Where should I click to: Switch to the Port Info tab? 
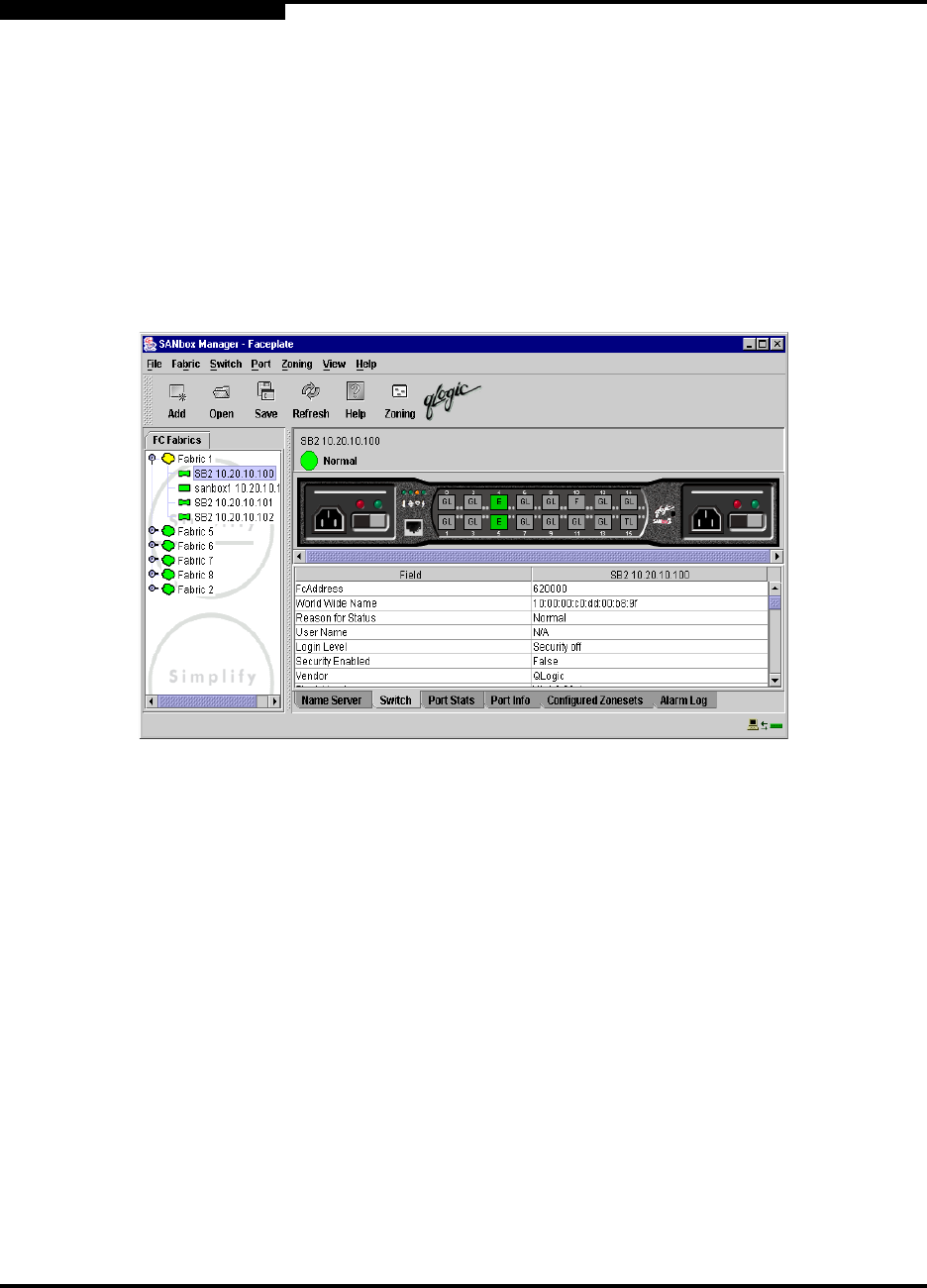coord(511,700)
